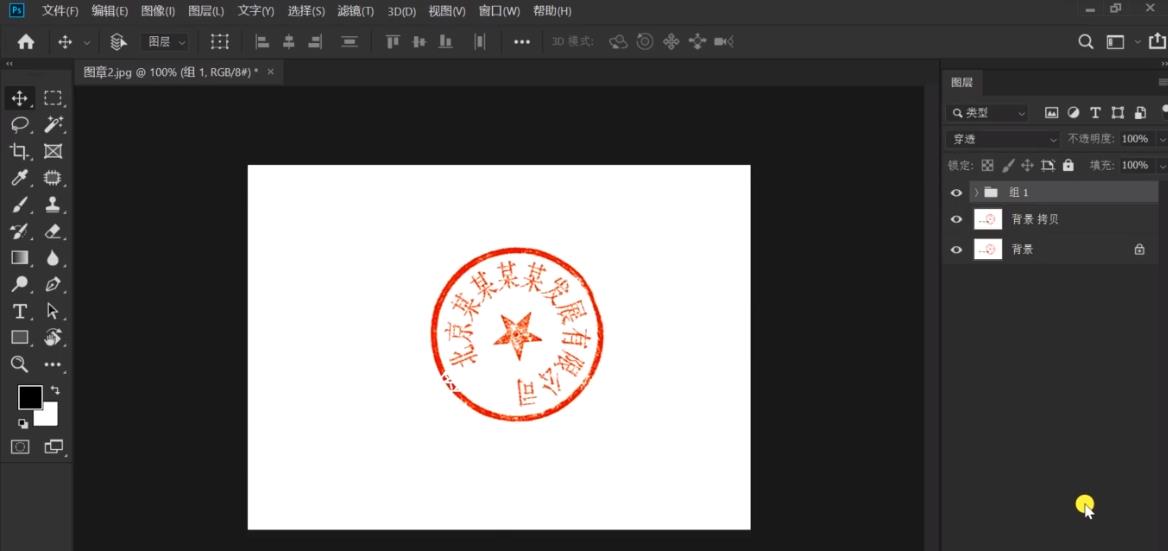This screenshot has width=1168, height=551.
Task: Select the Path Selection arrow tool
Action: pyautogui.click(x=52, y=311)
